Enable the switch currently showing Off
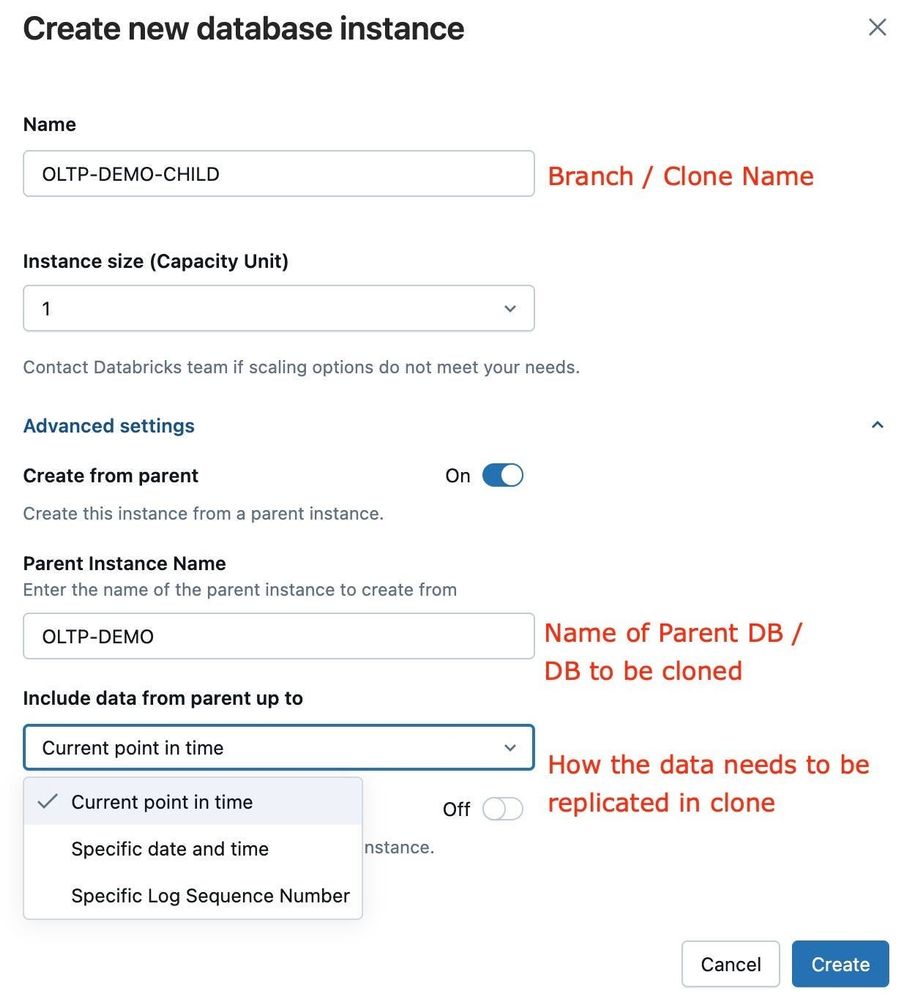This screenshot has height=999, width=907. pos(502,809)
